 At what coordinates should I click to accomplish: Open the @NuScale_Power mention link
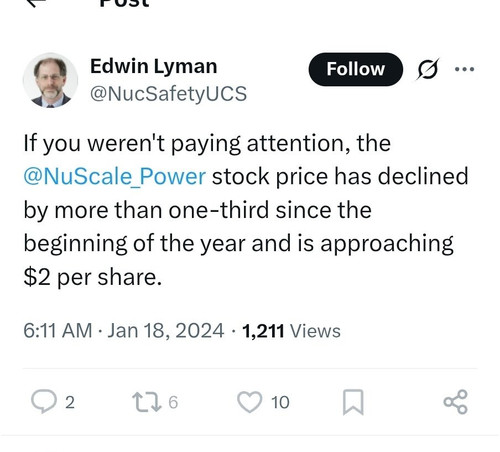[115, 176]
